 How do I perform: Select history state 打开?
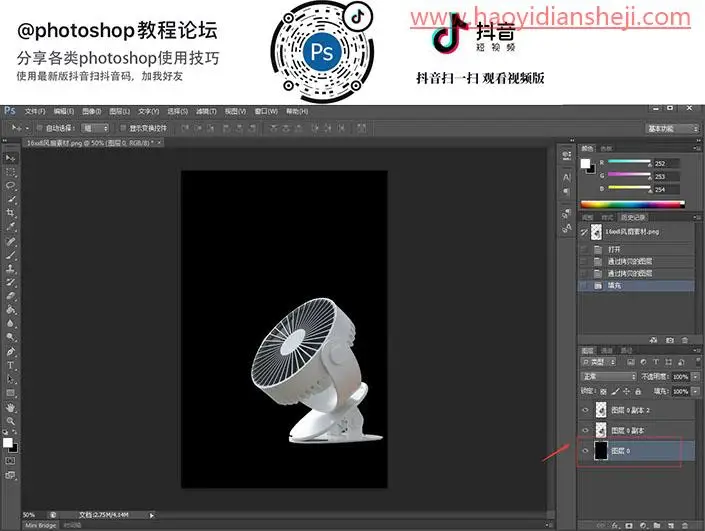point(636,249)
